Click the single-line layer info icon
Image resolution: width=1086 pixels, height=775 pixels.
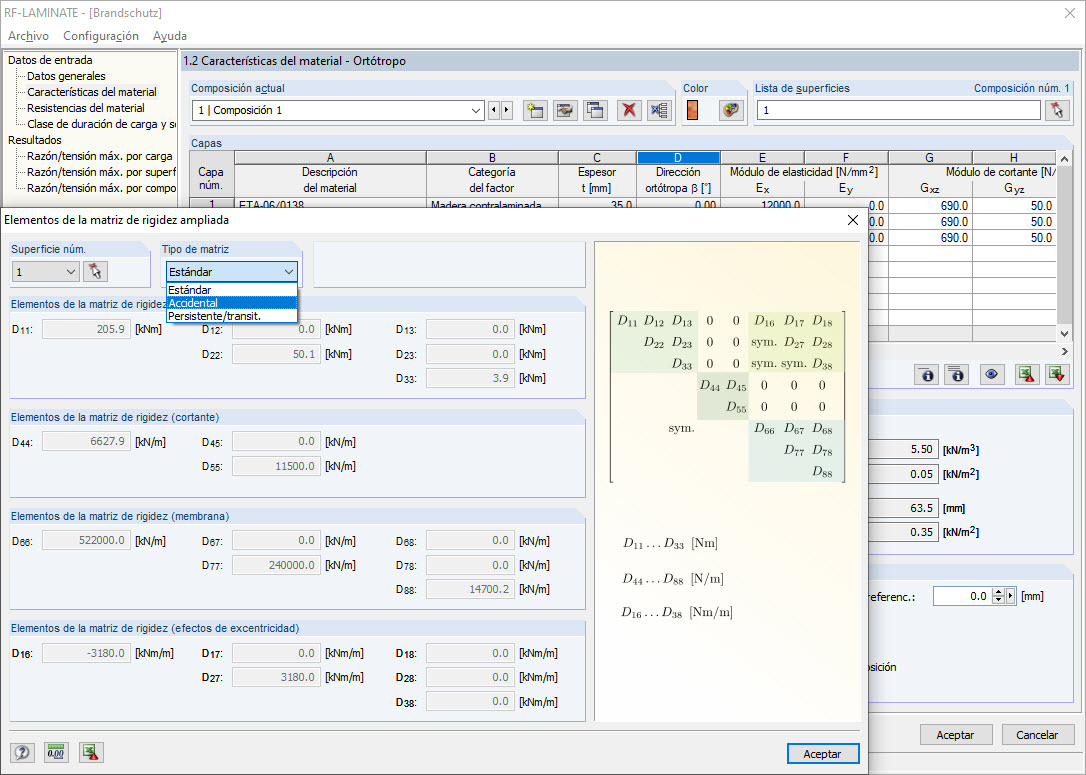click(927, 375)
